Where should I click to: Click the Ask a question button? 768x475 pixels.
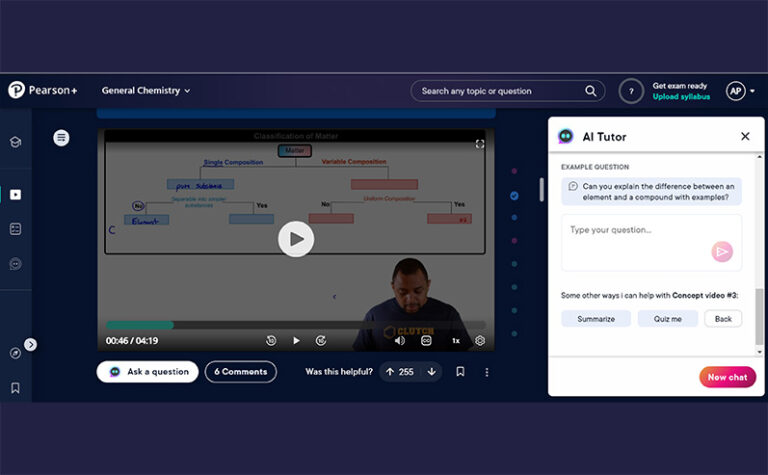point(147,372)
